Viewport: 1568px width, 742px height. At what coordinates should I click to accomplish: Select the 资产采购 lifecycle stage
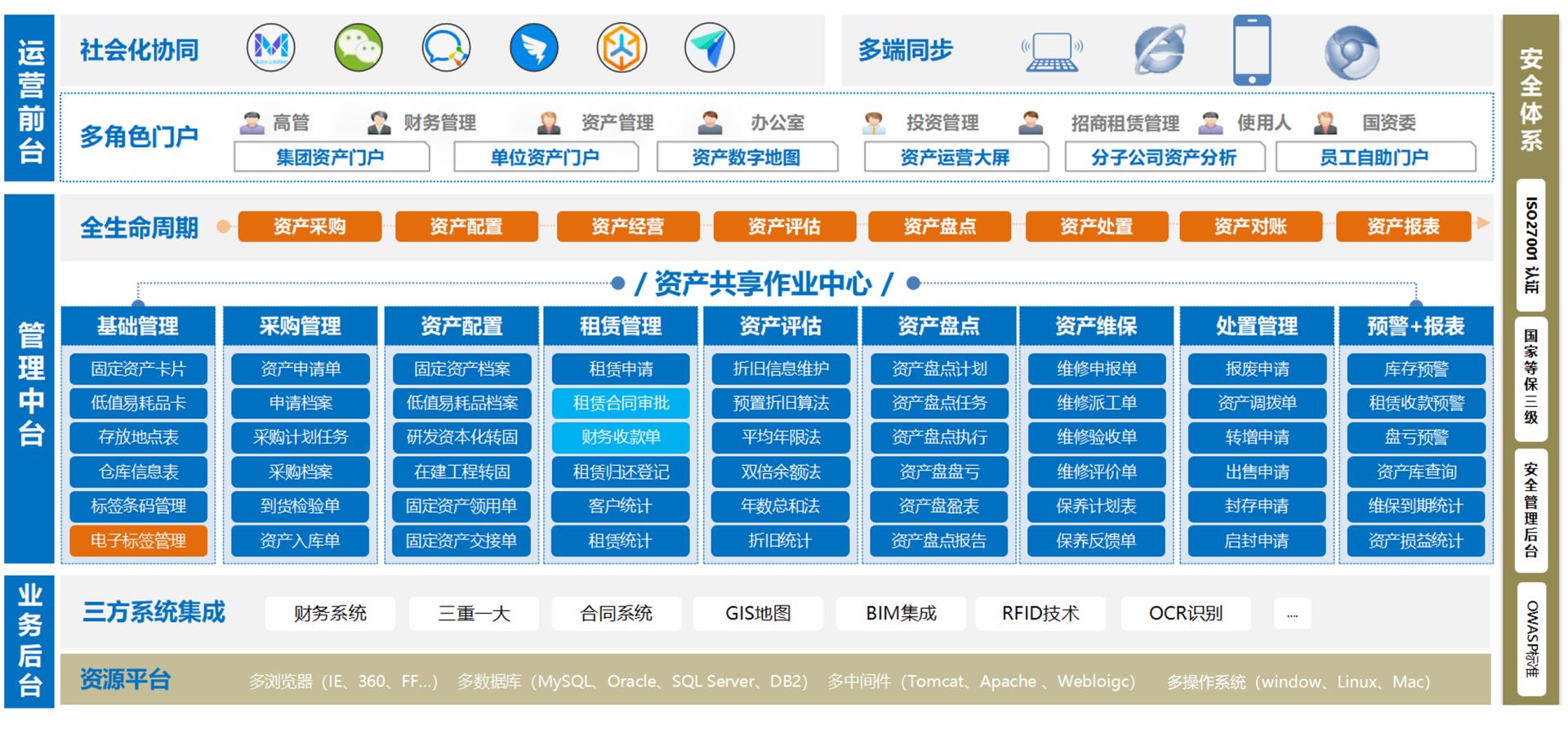(x=310, y=226)
